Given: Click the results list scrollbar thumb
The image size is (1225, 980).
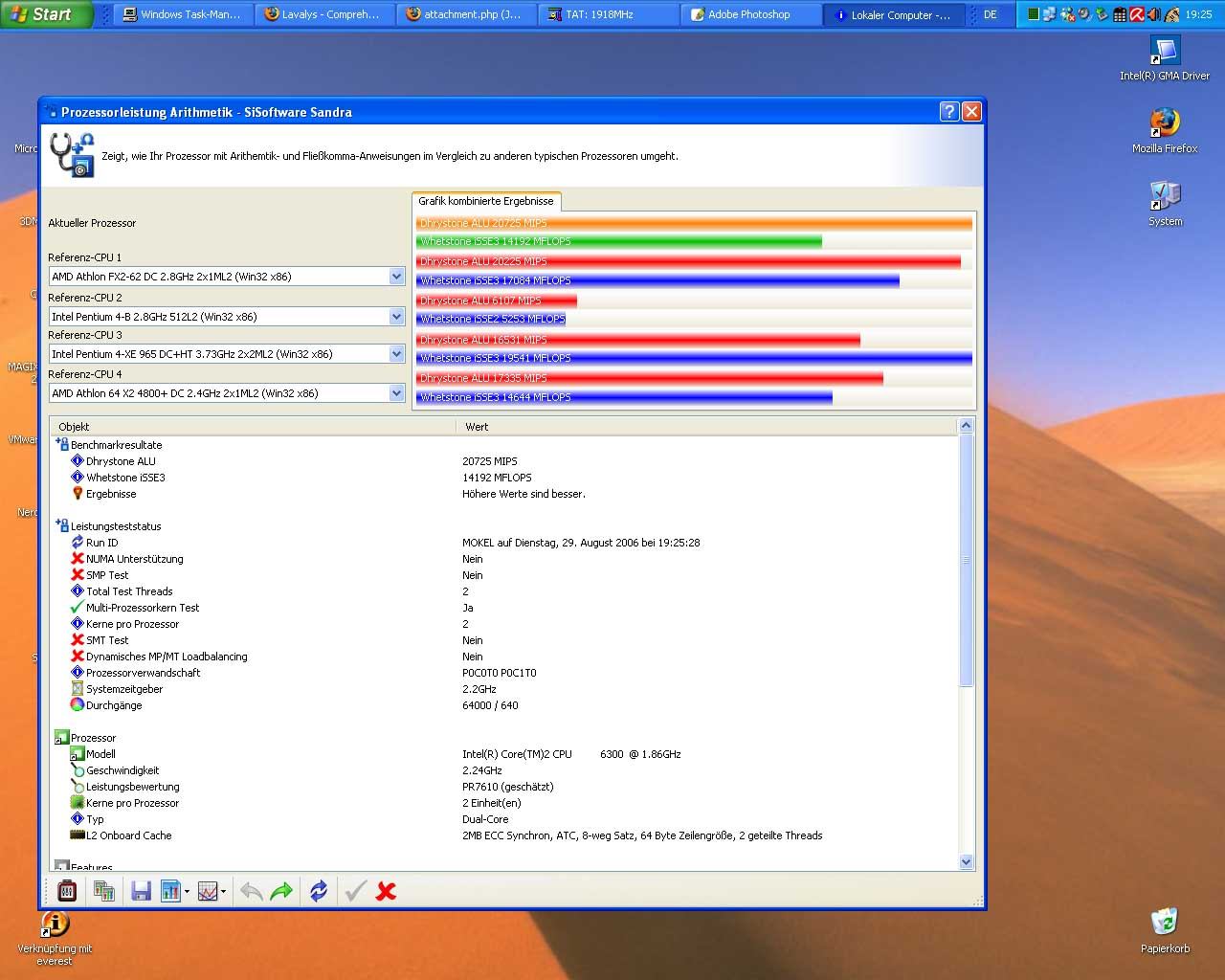Looking at the screenshot, I should click(x=966, y=560).
